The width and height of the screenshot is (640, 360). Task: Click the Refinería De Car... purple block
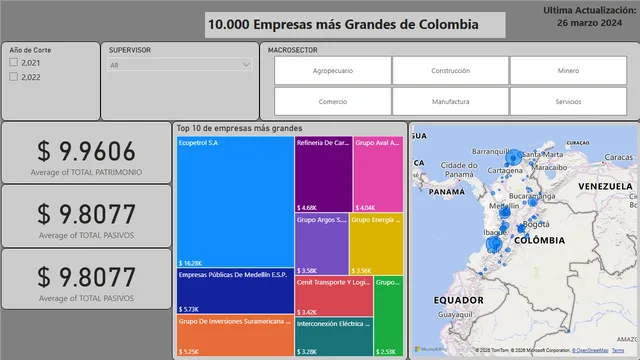click(324, 174)
